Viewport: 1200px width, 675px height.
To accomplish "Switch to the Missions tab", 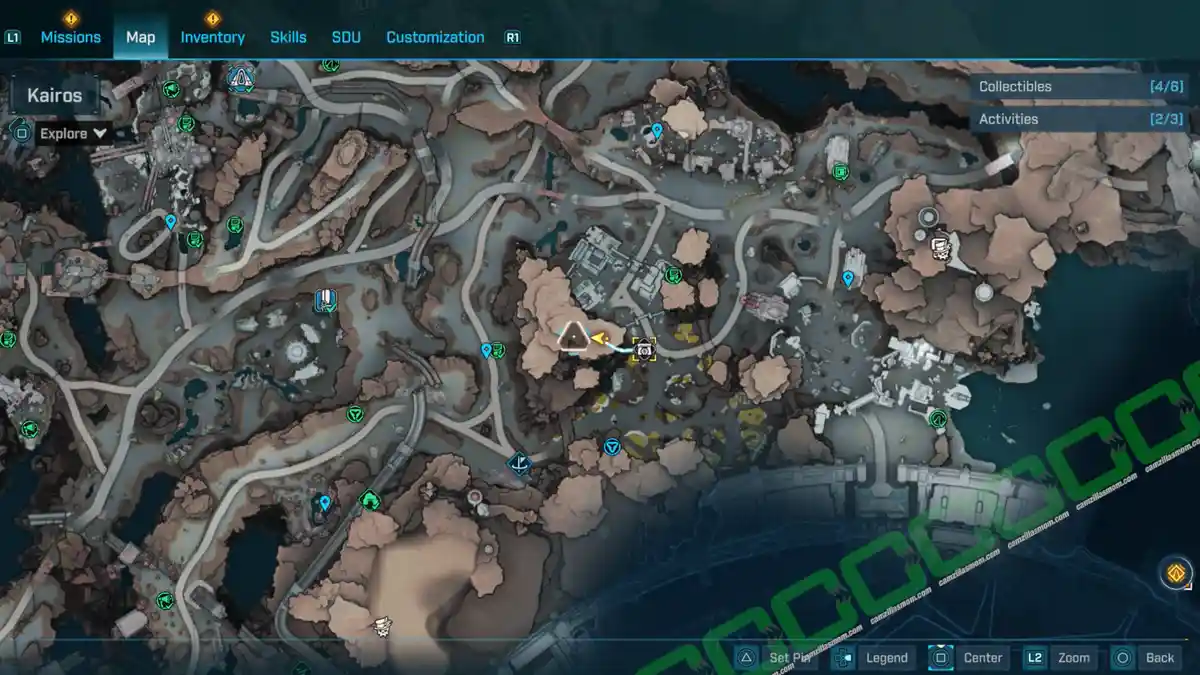I will [70, 37].
